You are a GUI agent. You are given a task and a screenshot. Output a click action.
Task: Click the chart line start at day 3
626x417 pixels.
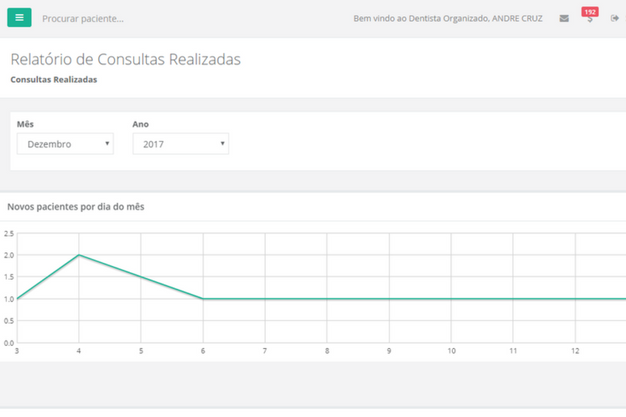[17, 299]
